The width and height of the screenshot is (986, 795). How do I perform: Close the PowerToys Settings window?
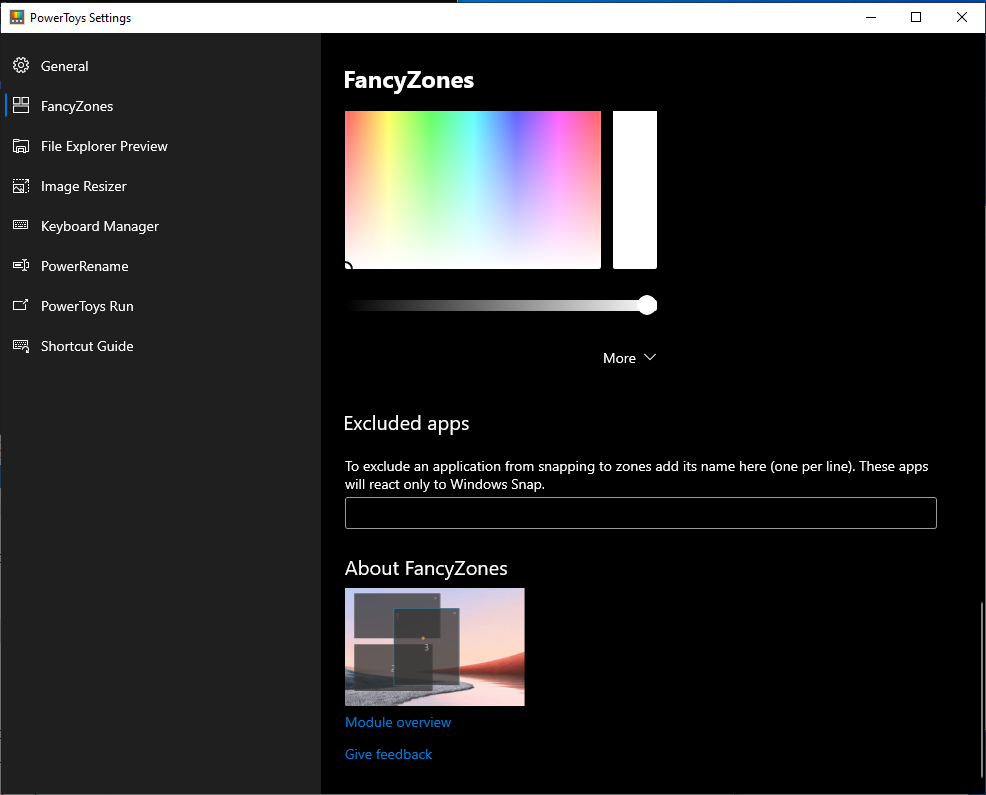[962, 18]
